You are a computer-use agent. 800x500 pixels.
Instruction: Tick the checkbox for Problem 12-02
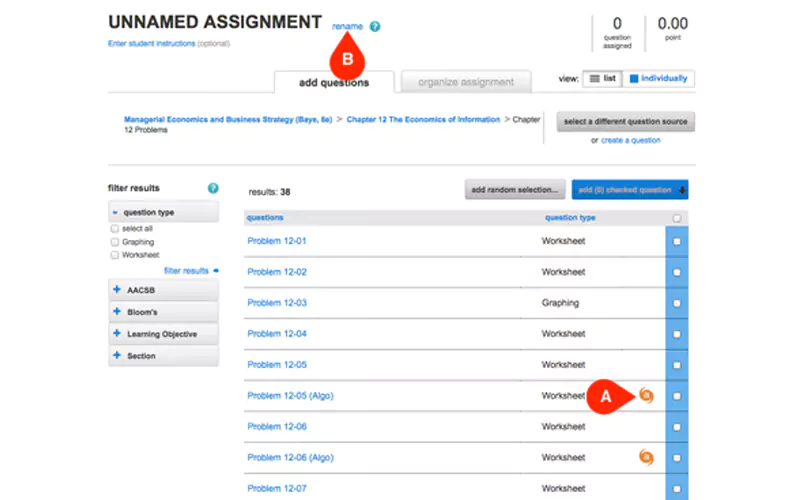tap(677, 272)
